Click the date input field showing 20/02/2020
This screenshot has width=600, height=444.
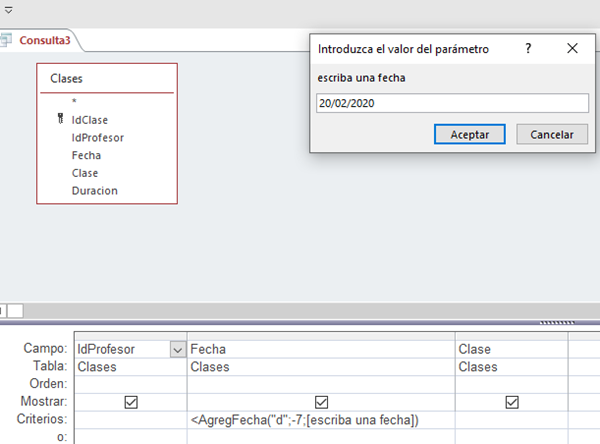[452, 103]
